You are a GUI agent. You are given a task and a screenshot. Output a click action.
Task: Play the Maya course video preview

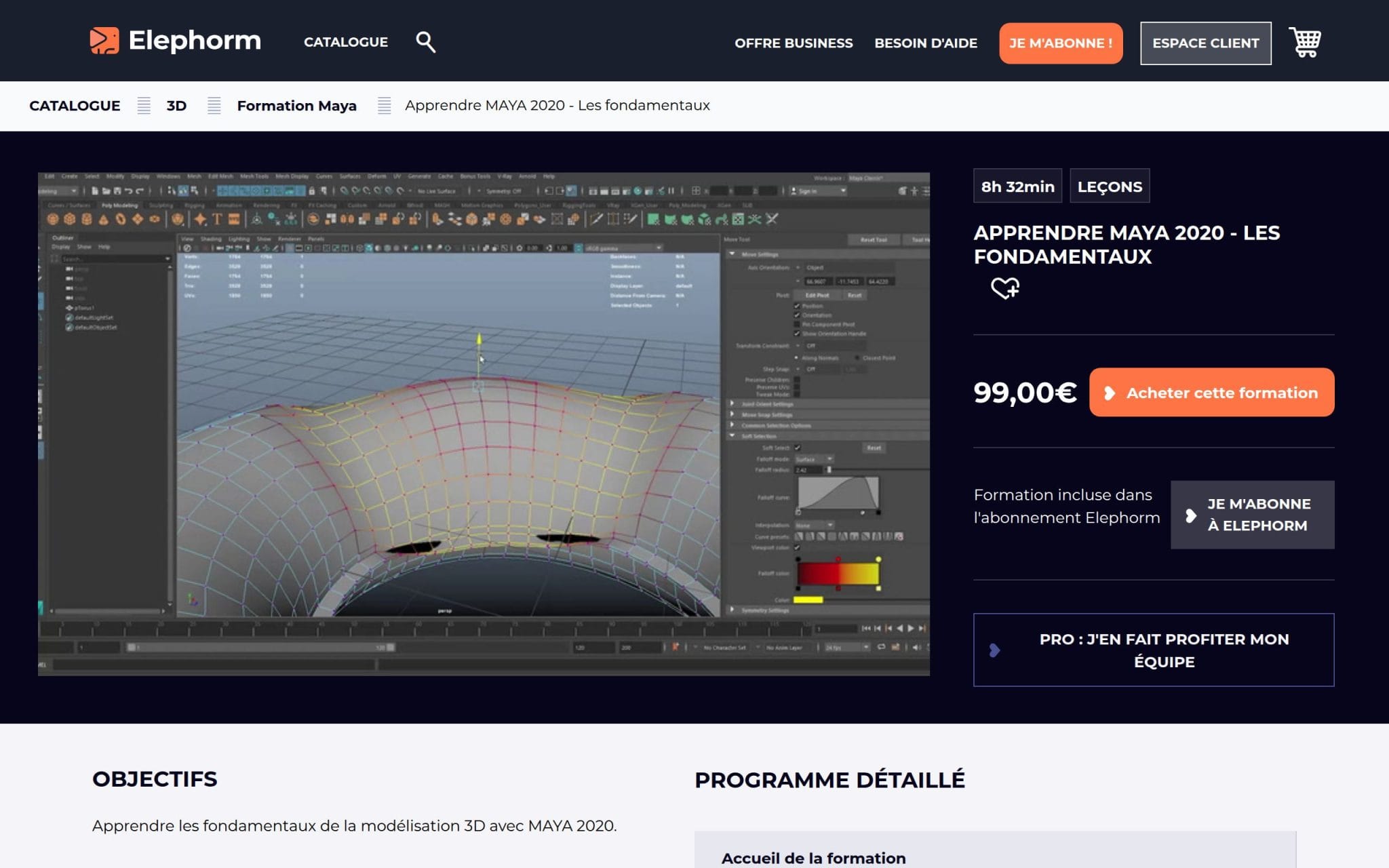click(x=484, y=423)
